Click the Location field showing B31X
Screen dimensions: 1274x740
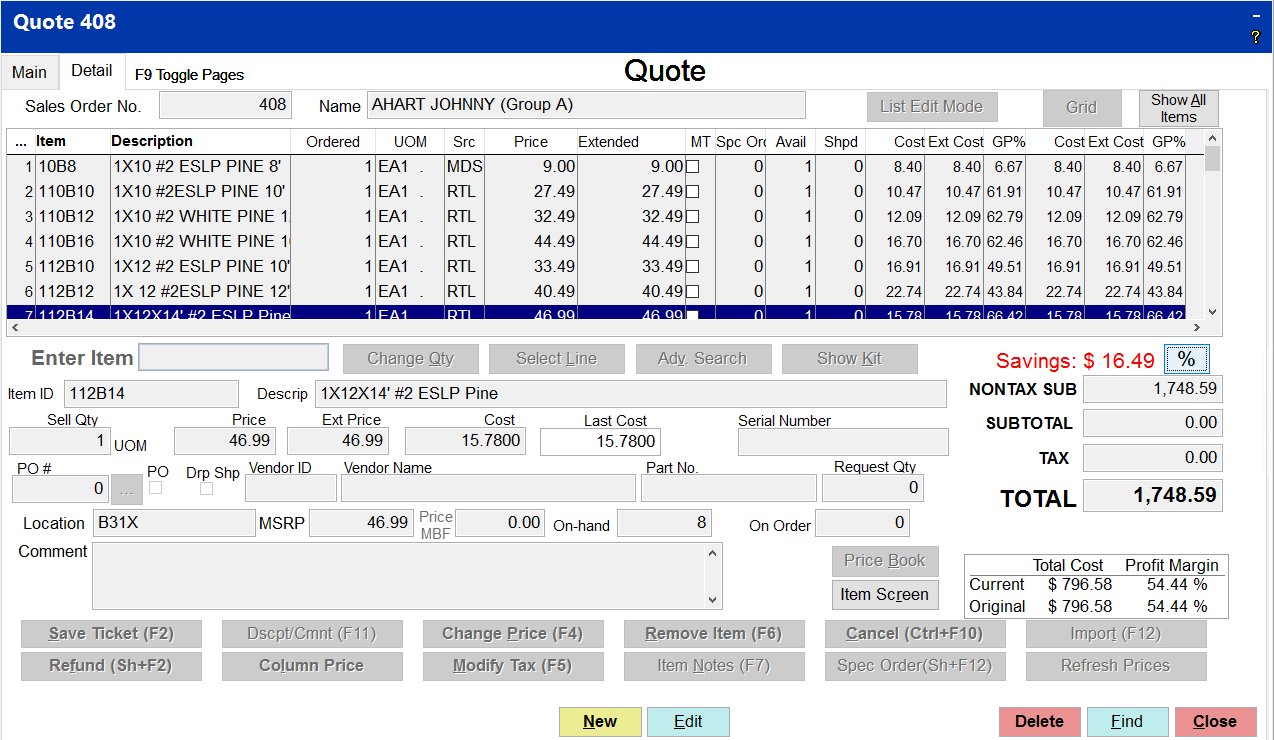(174, 523)
